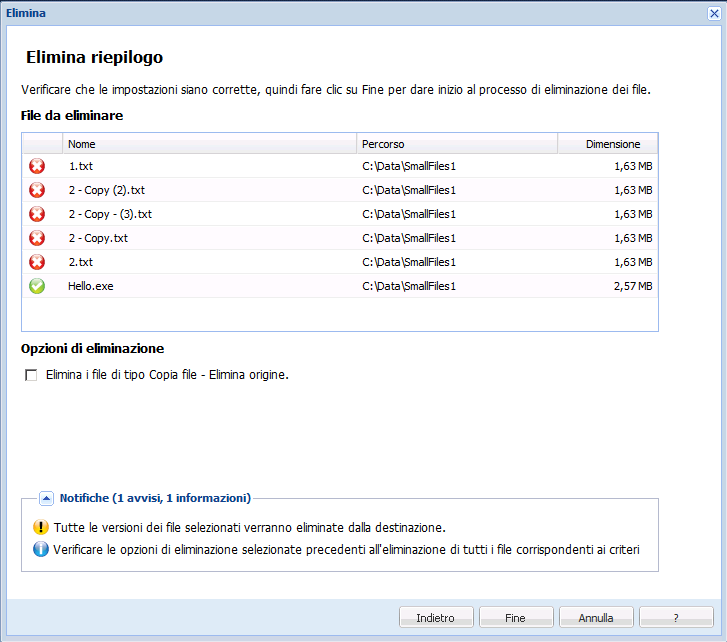Sort file list by Percorso column
Screen dimensions: 727x642
pos(456,144)
